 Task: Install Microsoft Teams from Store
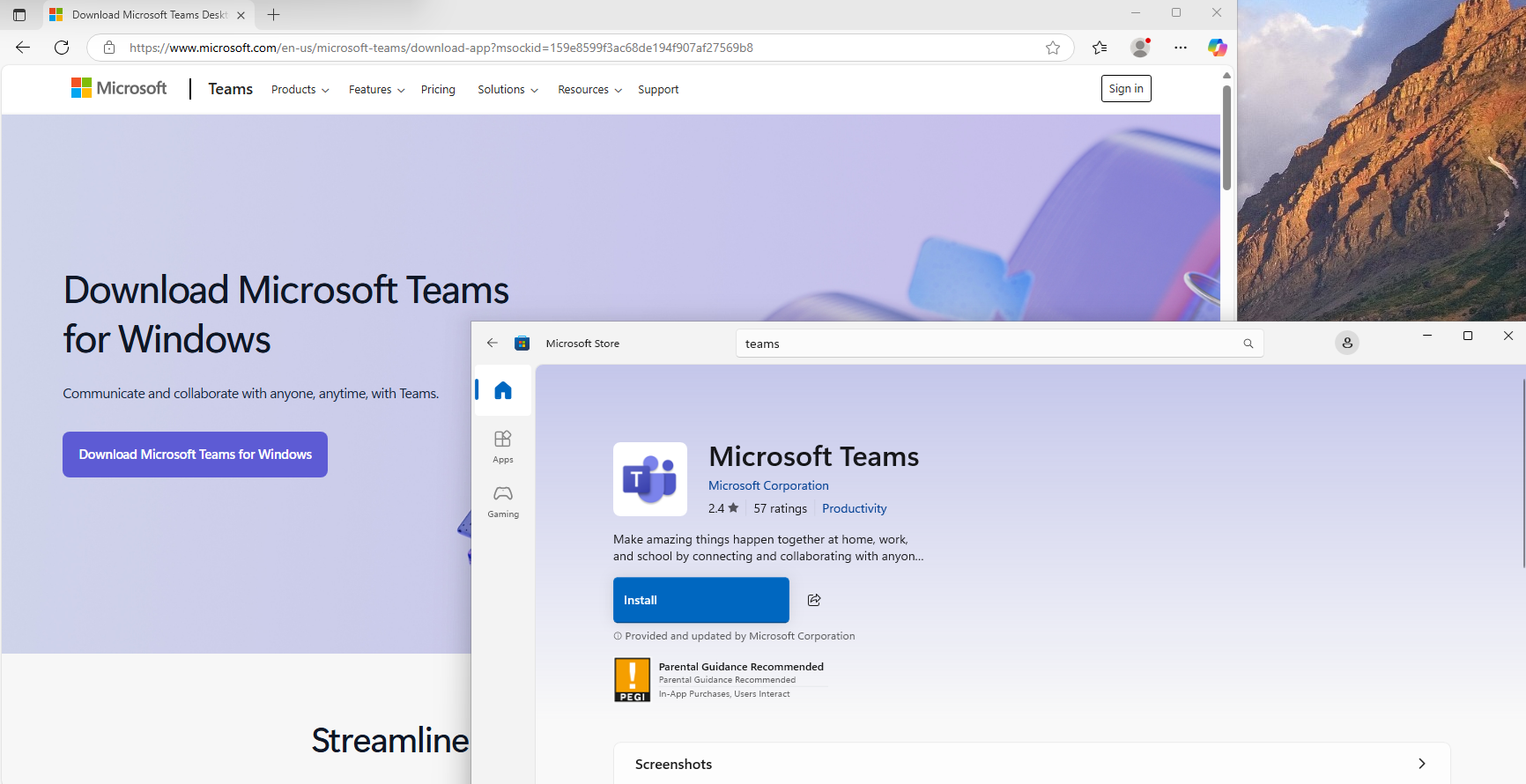(x=701, y=600)
